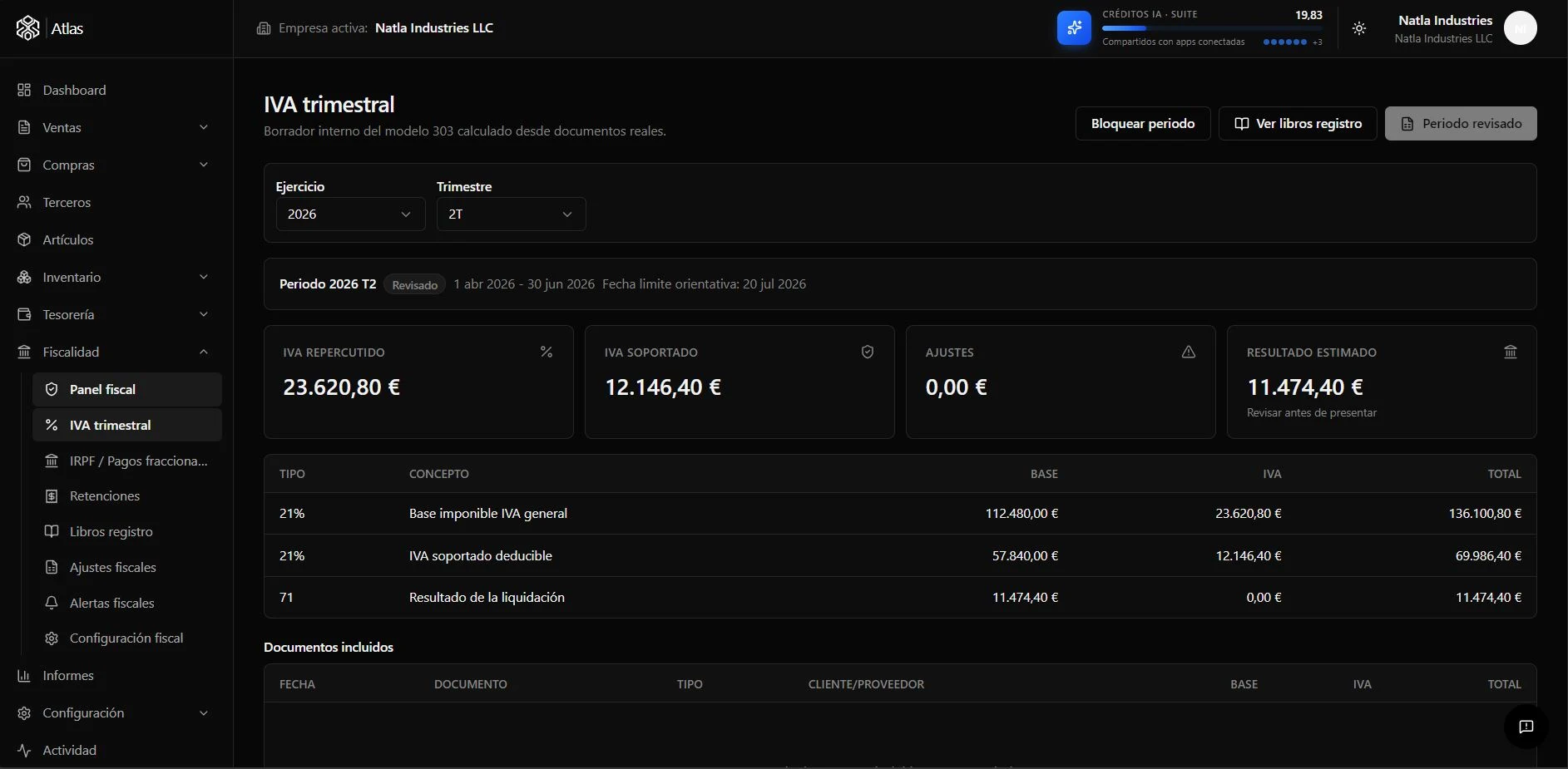This screenshot has height=769, width=1568.
Task: Click the AI credits progress bar
Action: tap(1212, 28)
